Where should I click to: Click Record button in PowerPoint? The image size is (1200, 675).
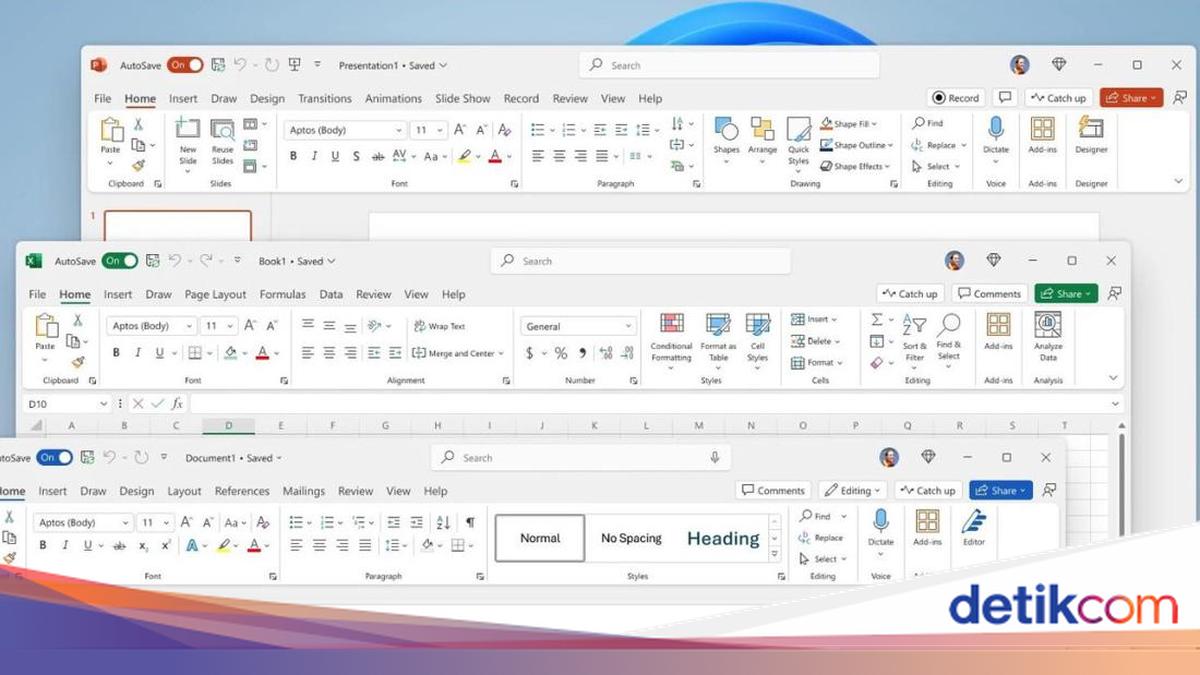(956, 98)
